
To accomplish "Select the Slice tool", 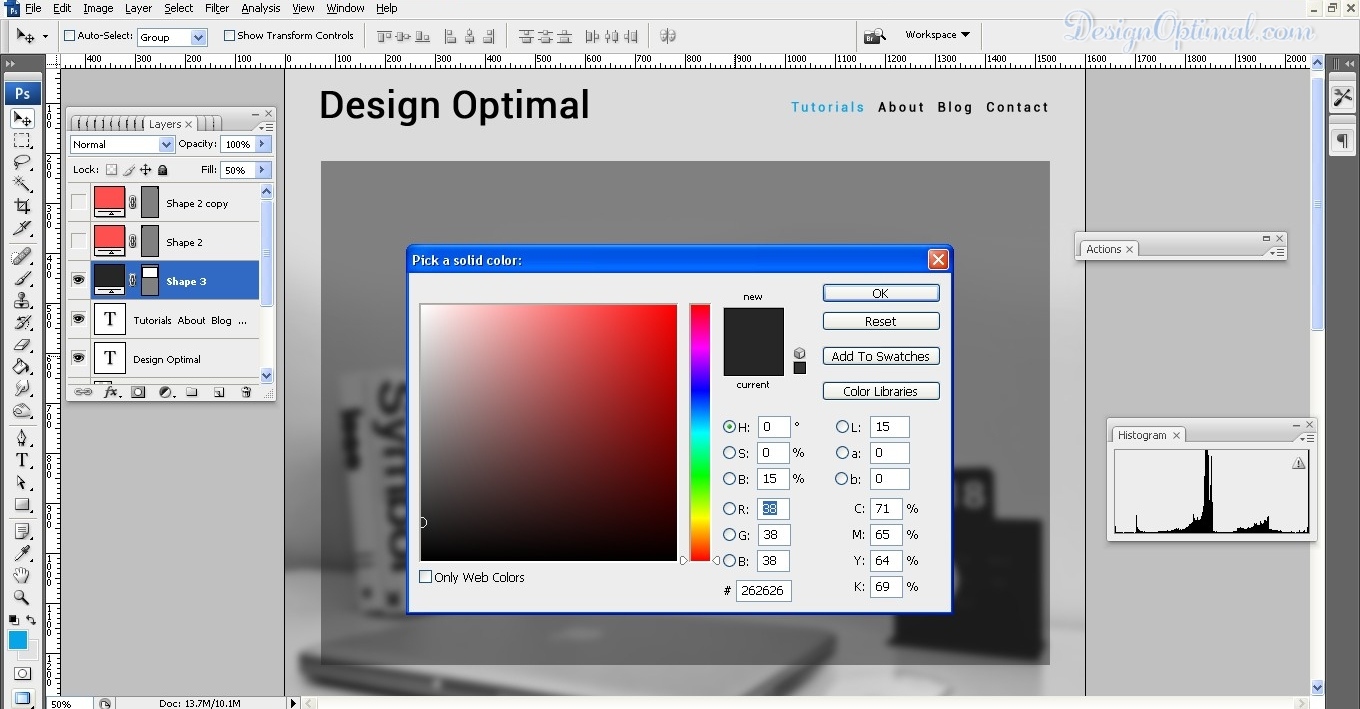I will click(22, 228).
